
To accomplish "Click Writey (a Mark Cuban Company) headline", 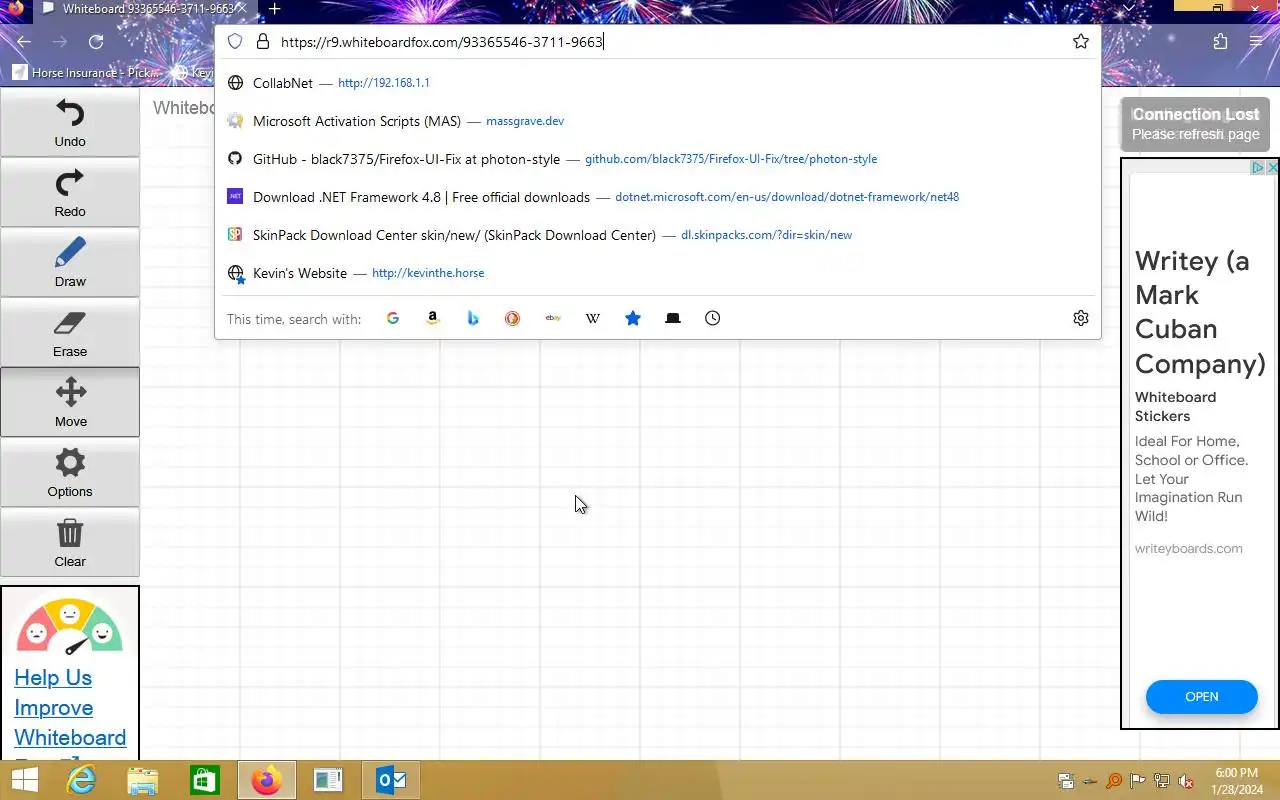I will tap(1200, 312).
